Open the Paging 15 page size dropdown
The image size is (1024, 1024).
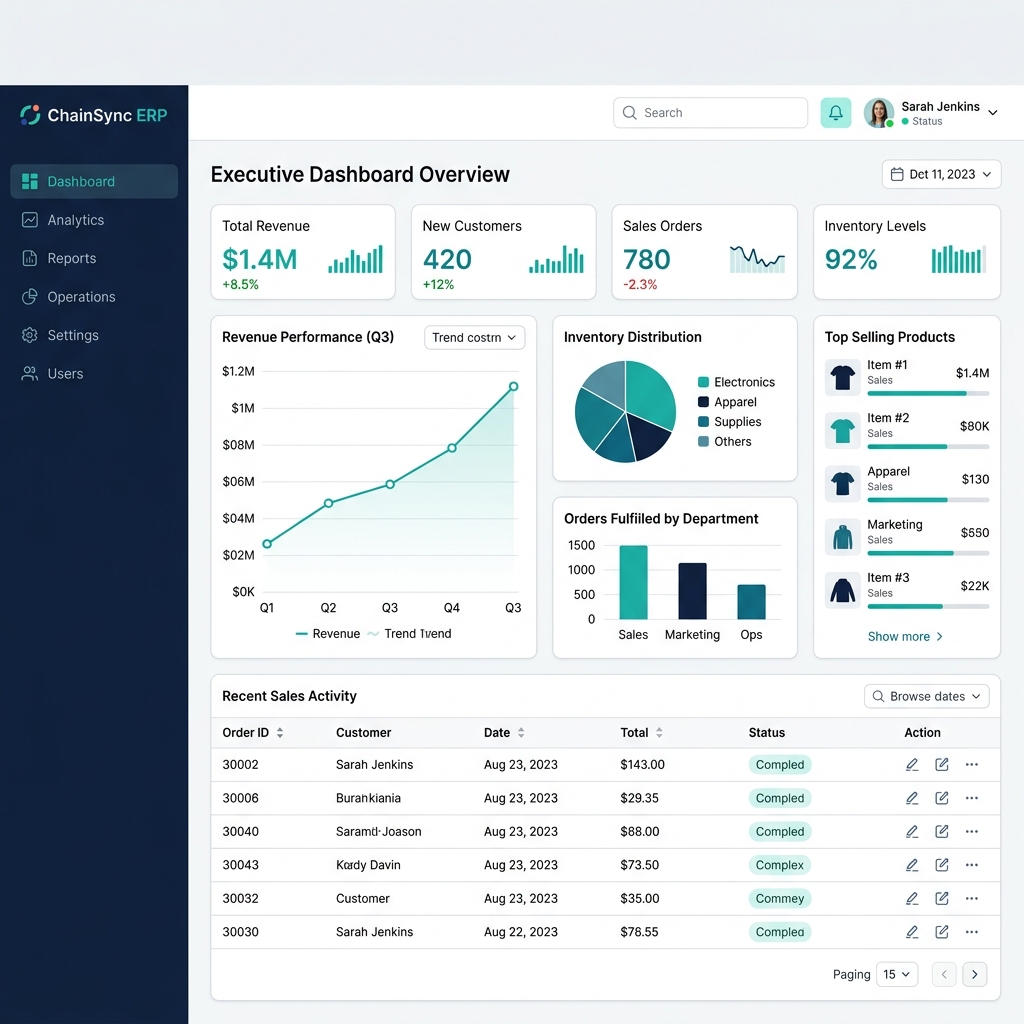tap(897, 974)
